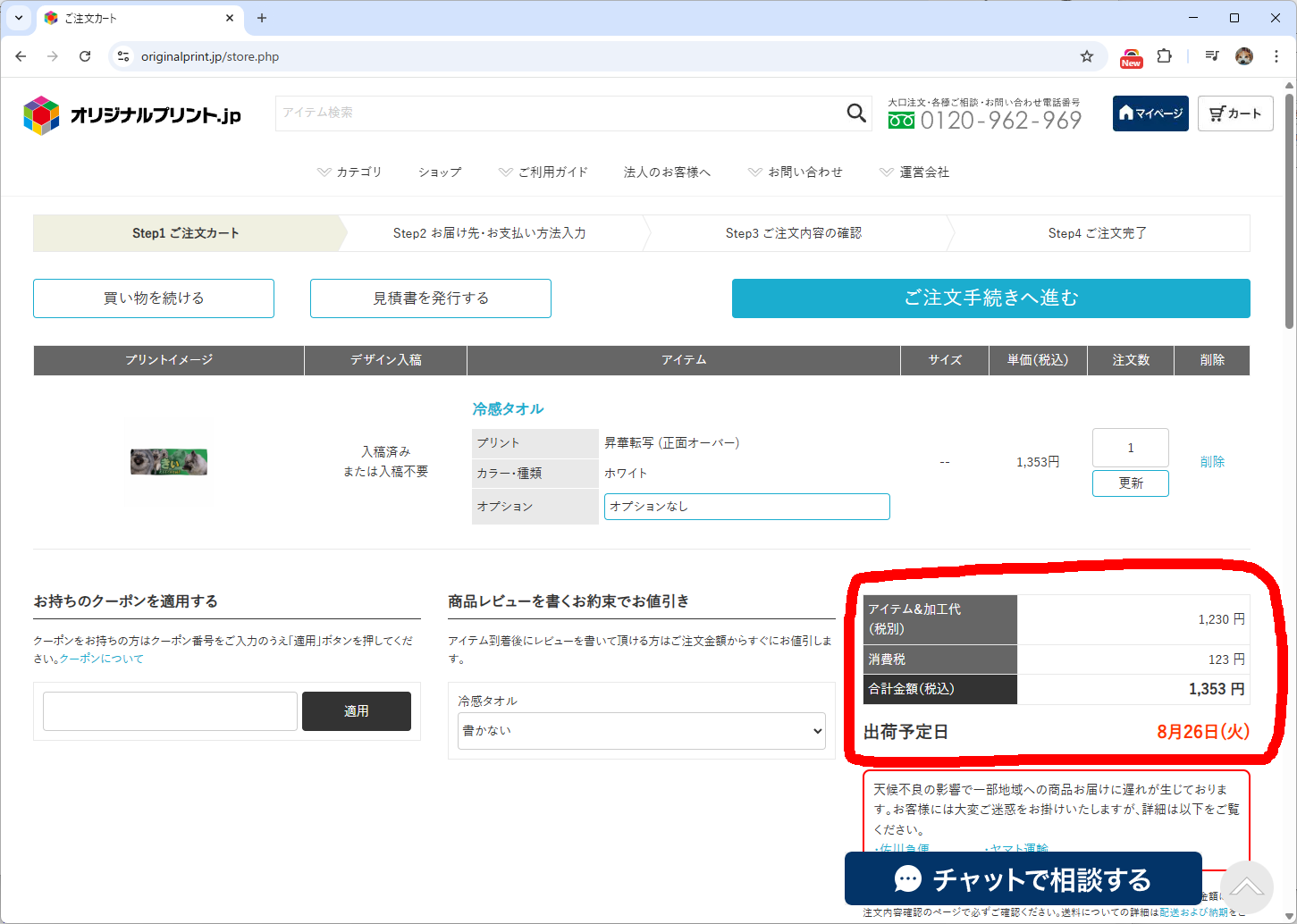Open the 法人のお客様へ menu item
1297x924 pixels.
[x=667, y=172]
